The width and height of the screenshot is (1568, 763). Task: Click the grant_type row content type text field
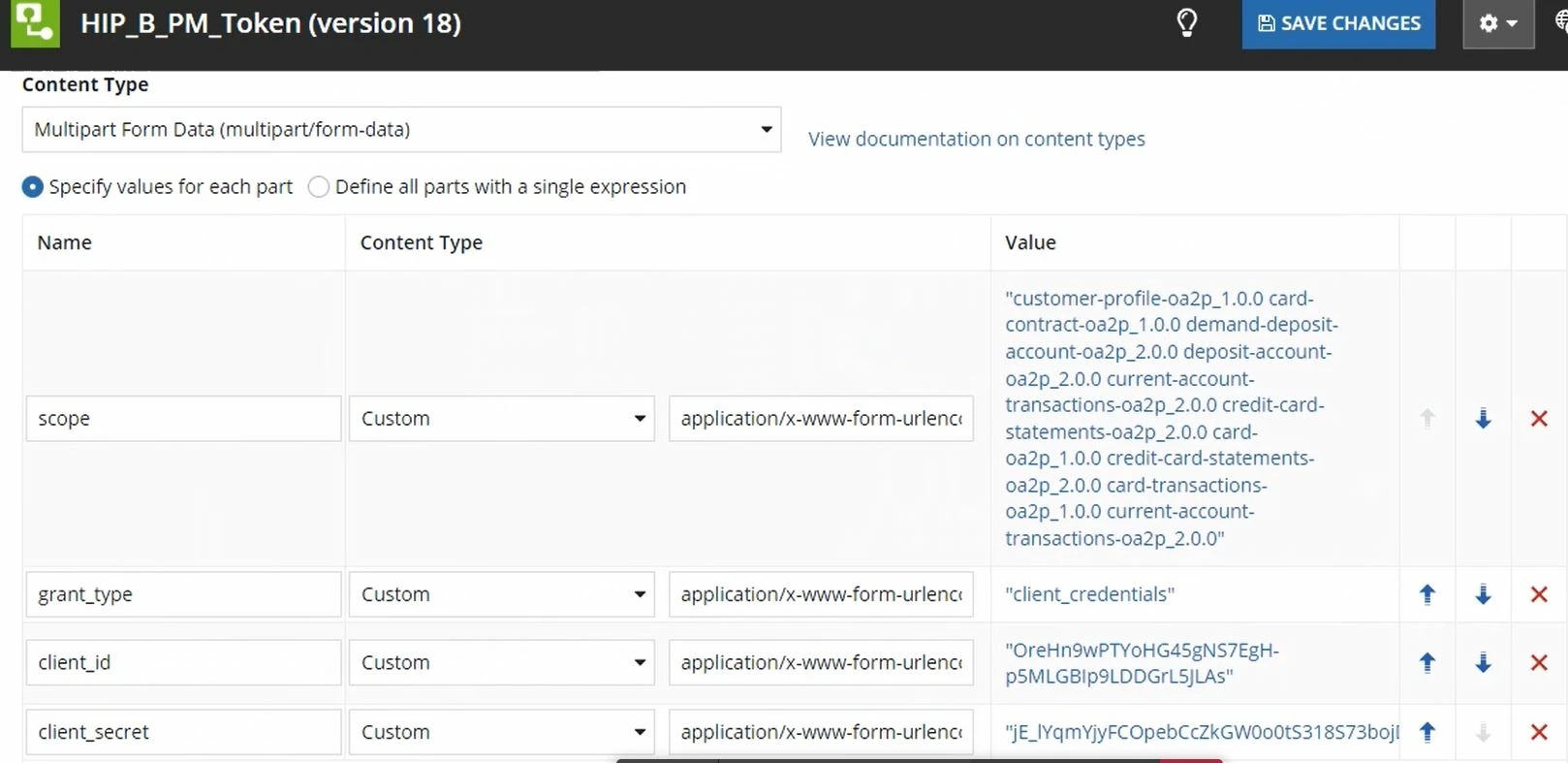point(821,594)
